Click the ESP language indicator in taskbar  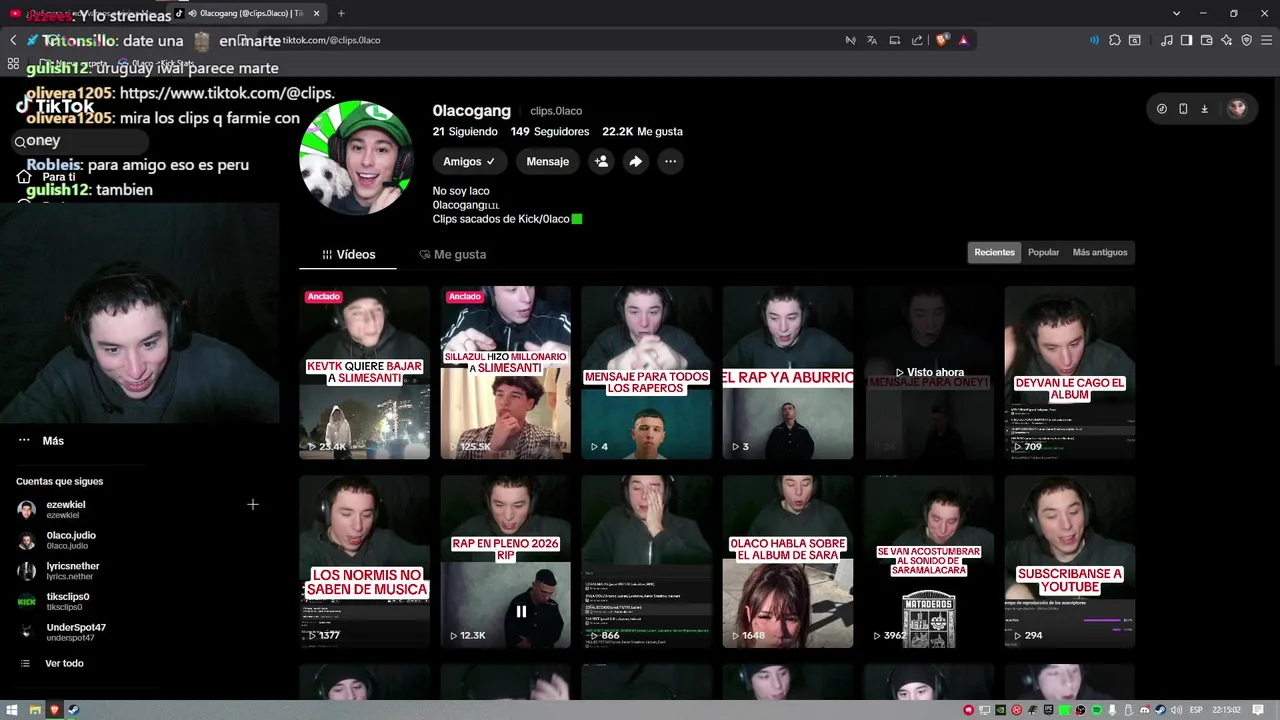1196,710
